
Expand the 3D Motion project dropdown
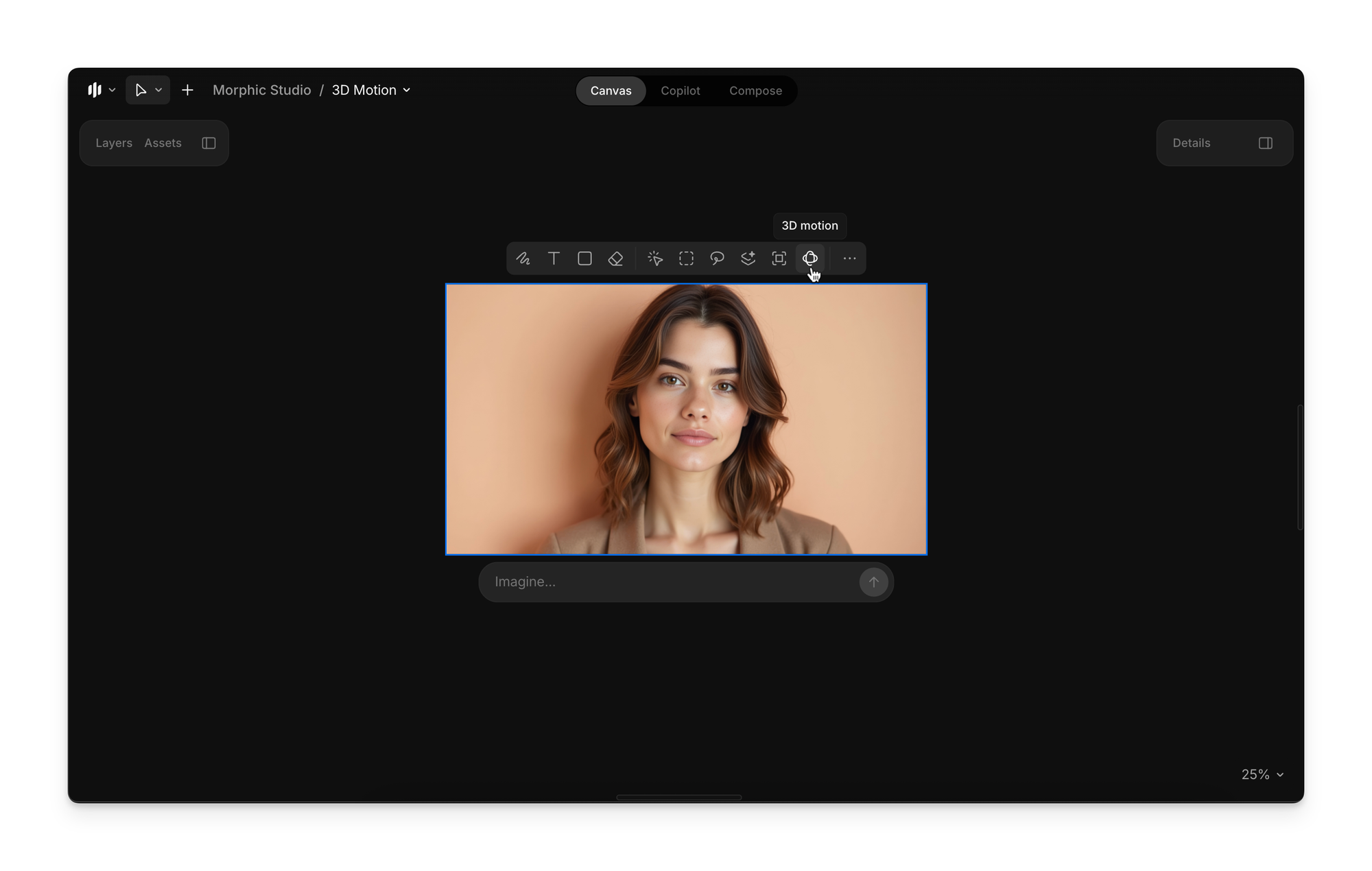click(371, 91)
